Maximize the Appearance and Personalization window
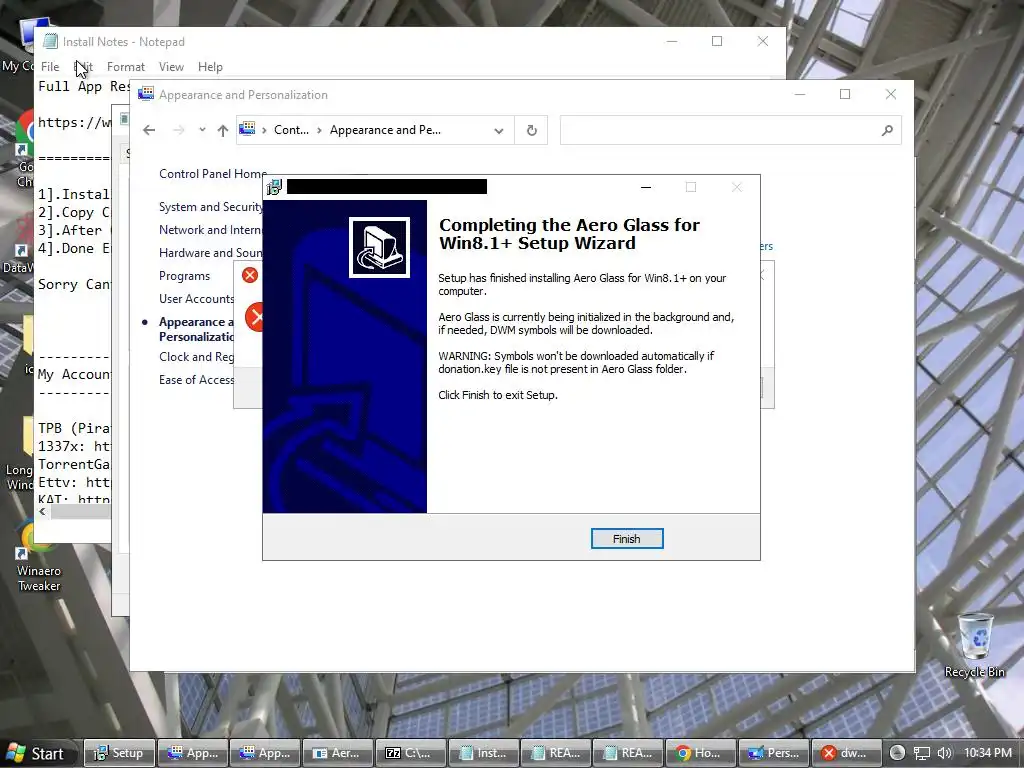 pyautogui.click(x=845, y=94)
